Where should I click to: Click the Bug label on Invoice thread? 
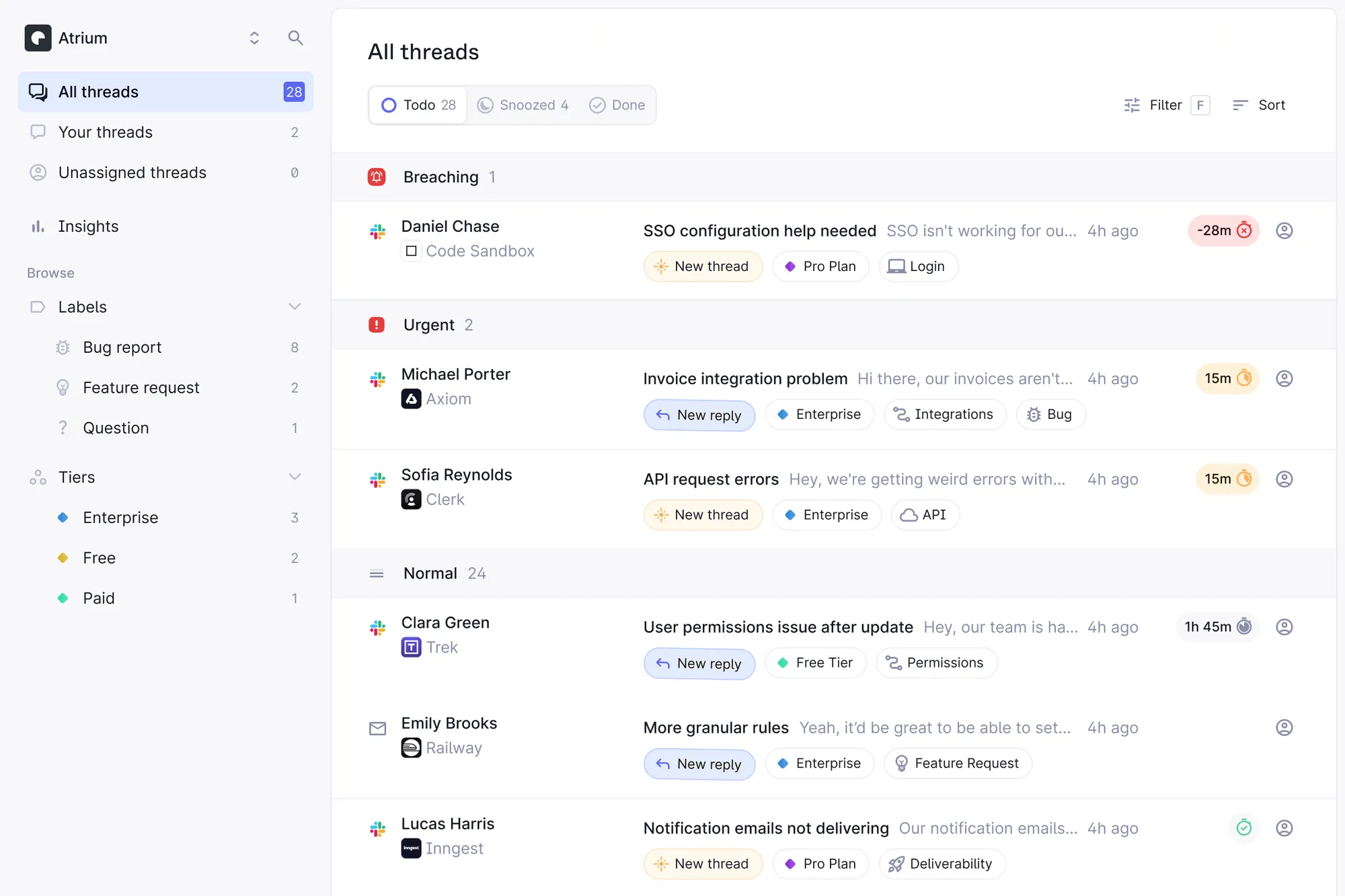coord(1050,414)
